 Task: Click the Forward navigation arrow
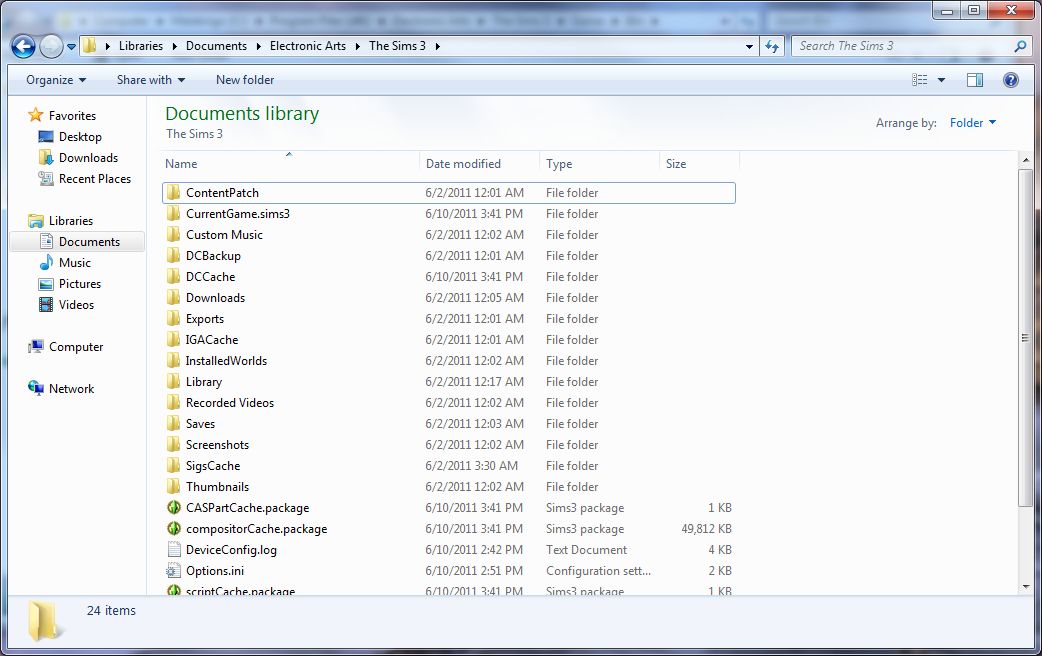pos(51,47)
